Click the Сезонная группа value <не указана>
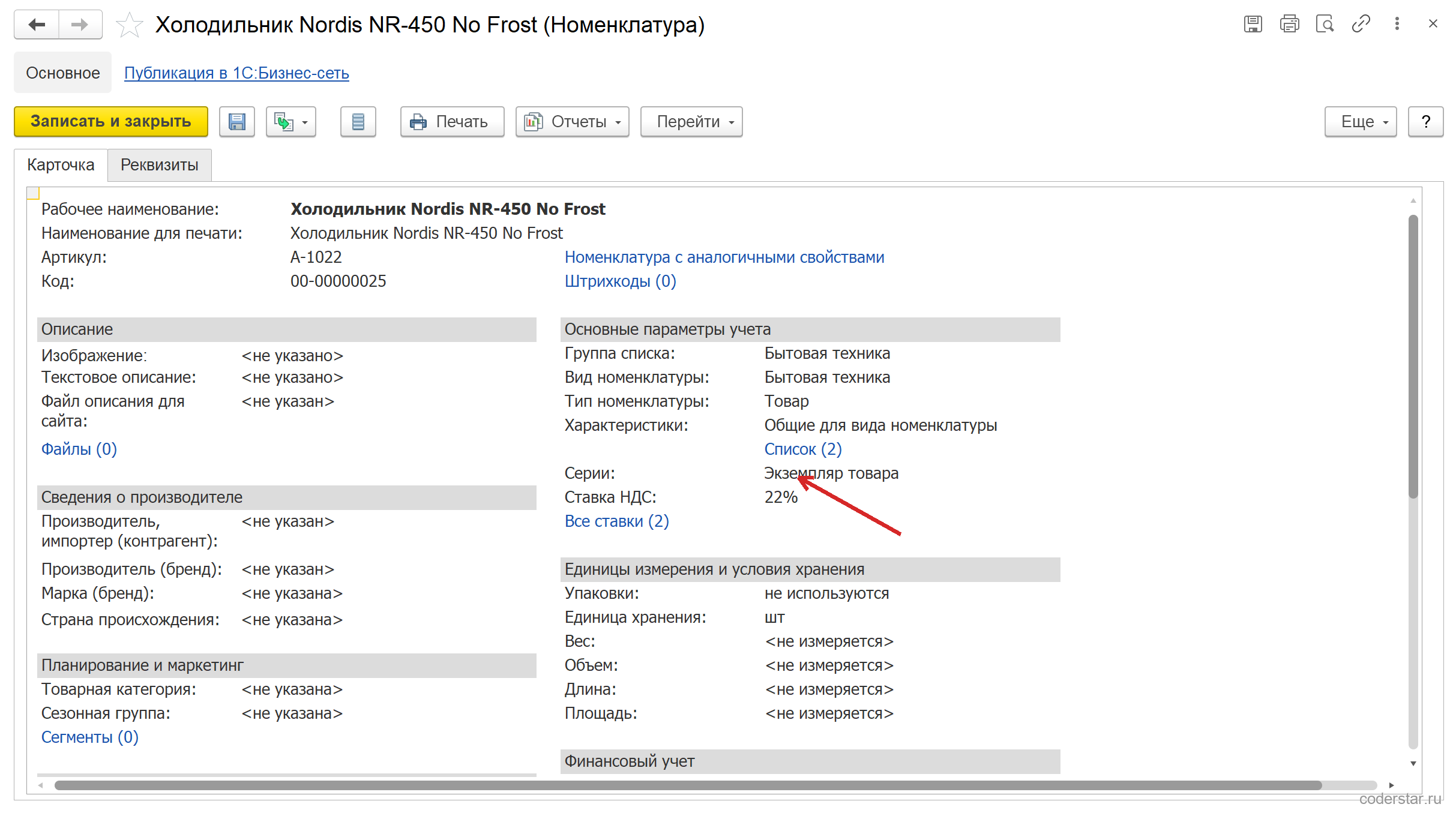 292,713
